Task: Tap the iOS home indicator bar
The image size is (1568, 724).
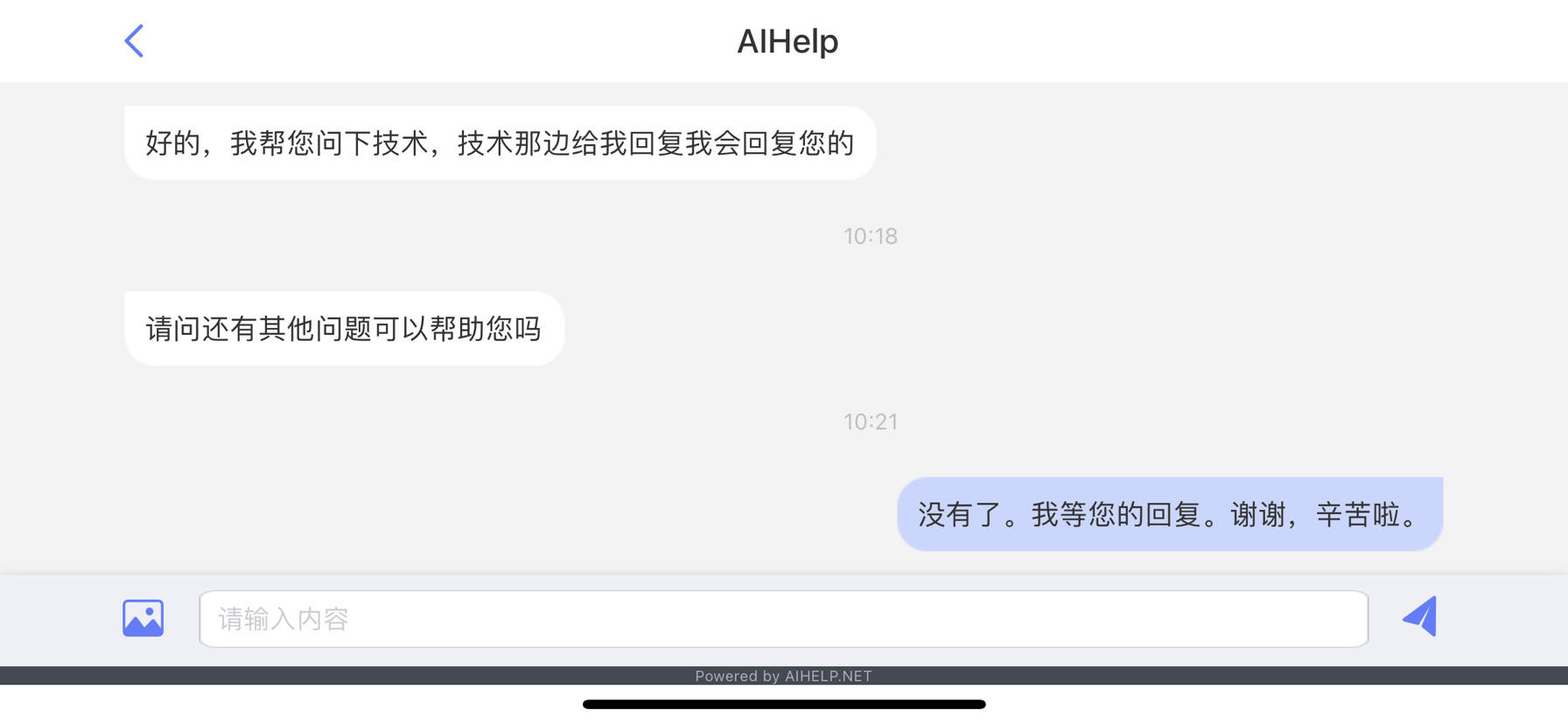Action: click(x=784, y=704)
